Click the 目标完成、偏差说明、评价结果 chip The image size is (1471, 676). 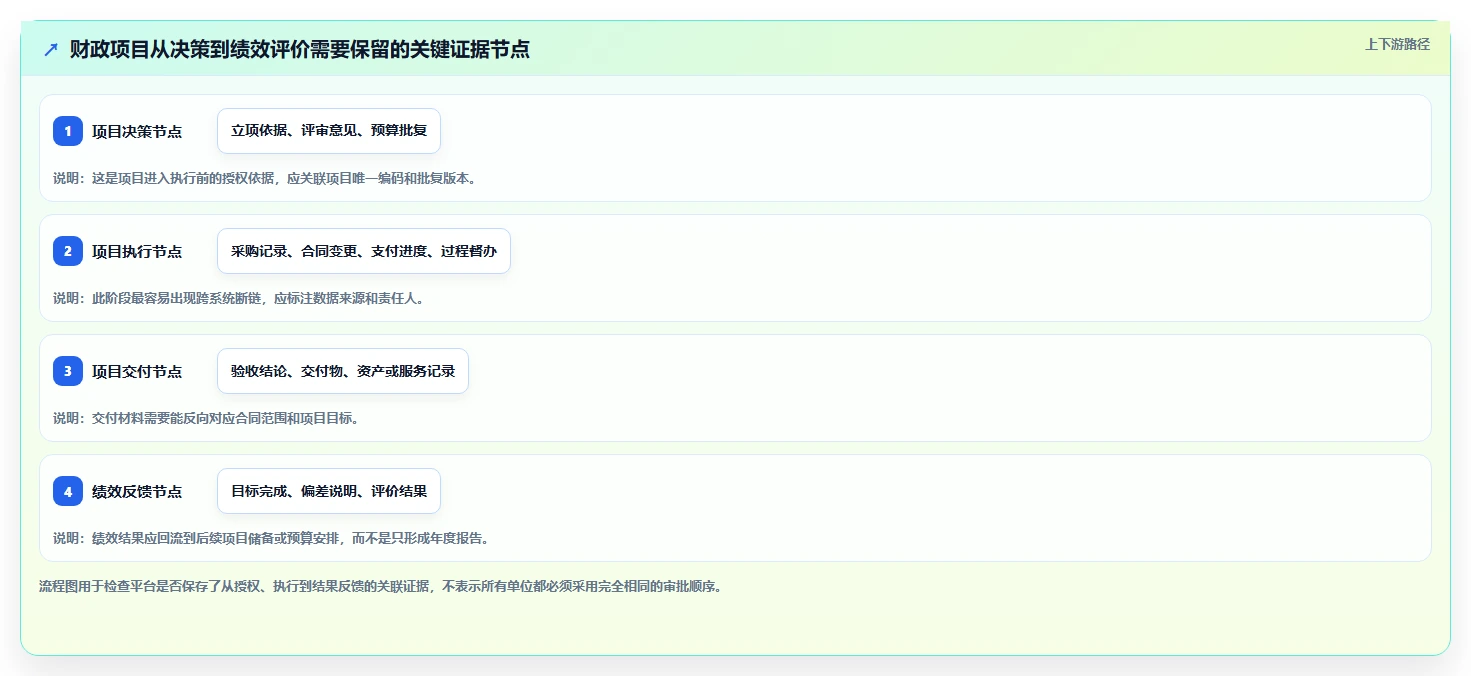tap(329, 491)
